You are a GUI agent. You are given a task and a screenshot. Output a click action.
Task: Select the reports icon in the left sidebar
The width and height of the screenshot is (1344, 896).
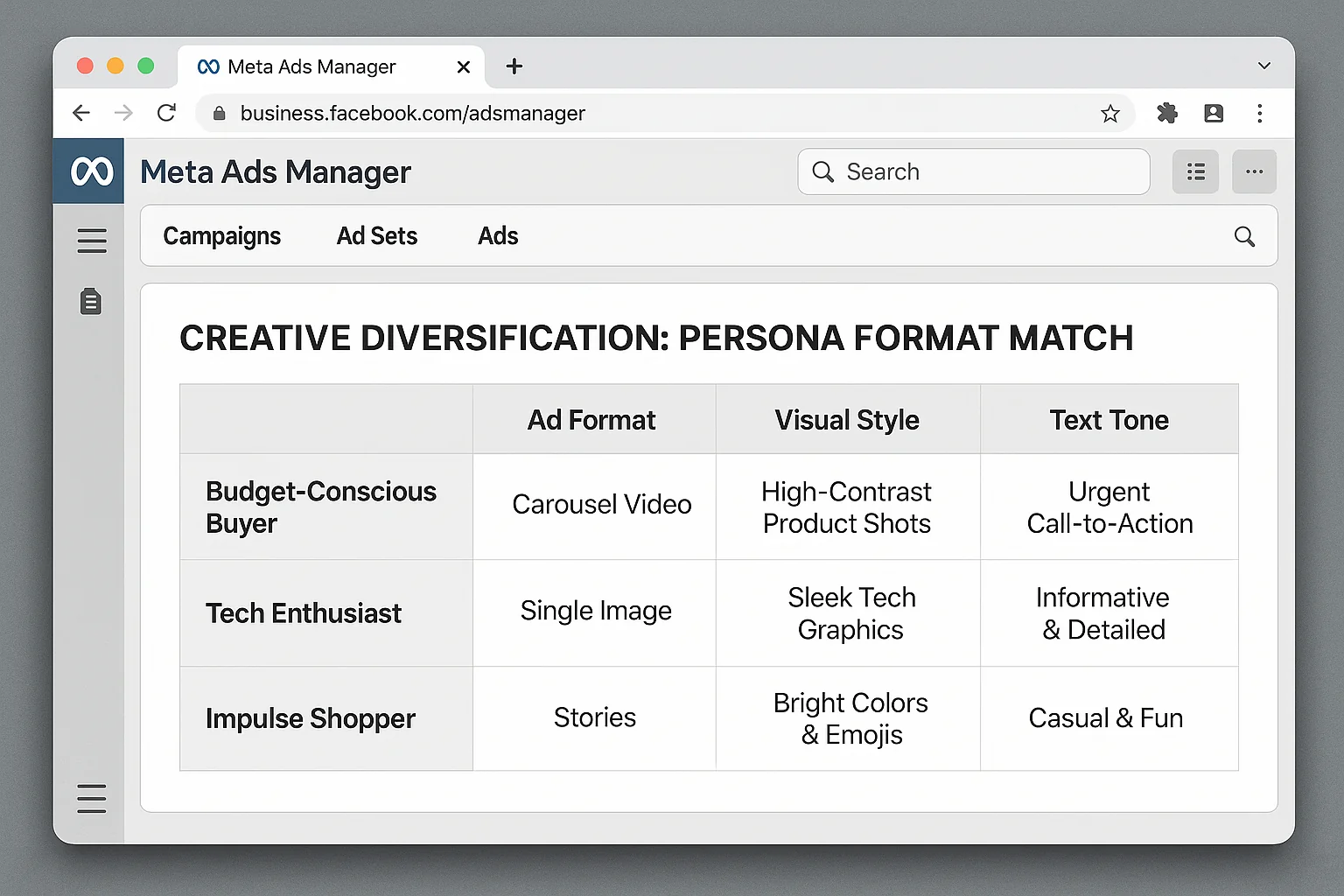90,301
